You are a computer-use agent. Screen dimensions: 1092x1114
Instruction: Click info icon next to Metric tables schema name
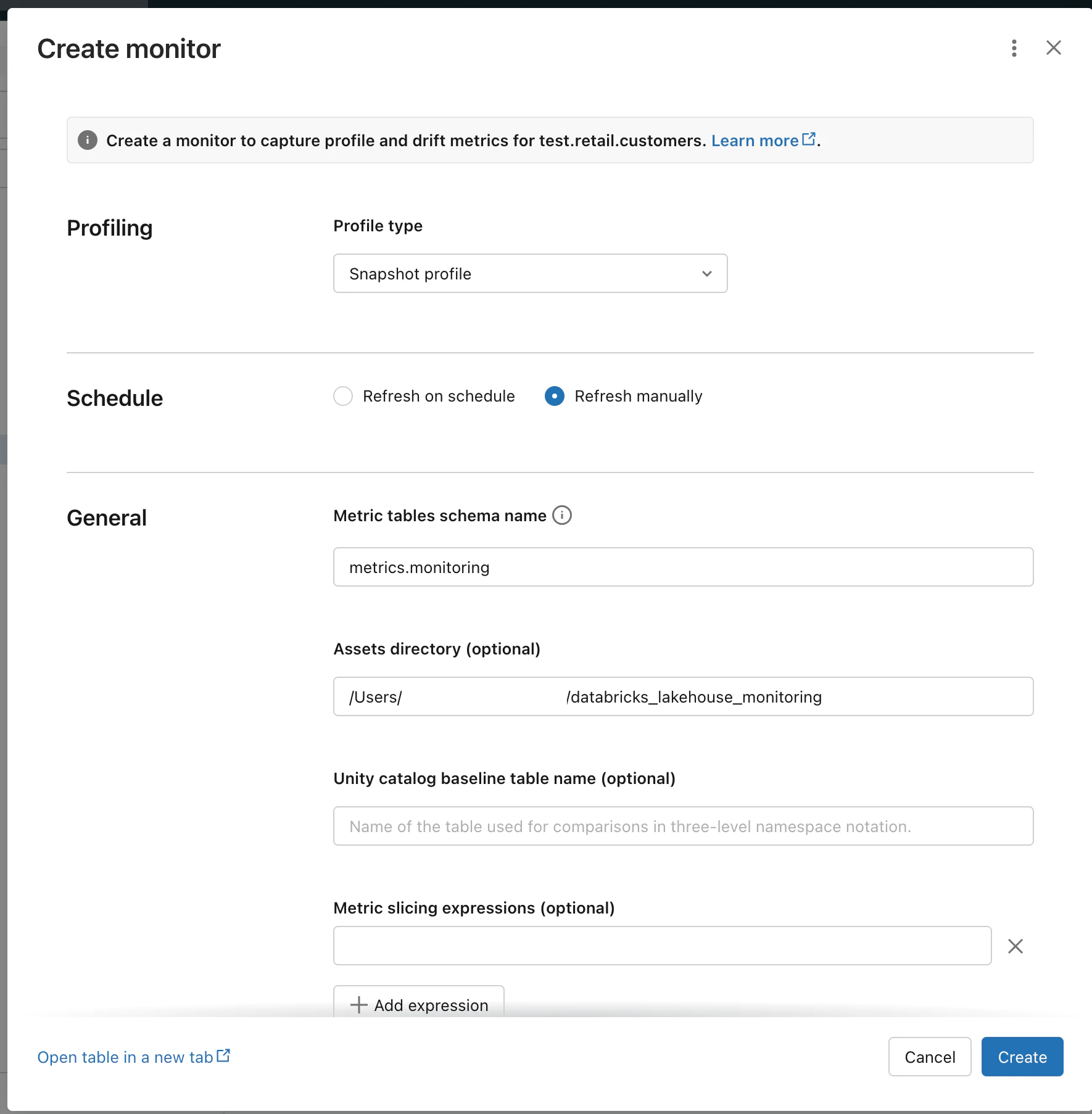point(561,515)
